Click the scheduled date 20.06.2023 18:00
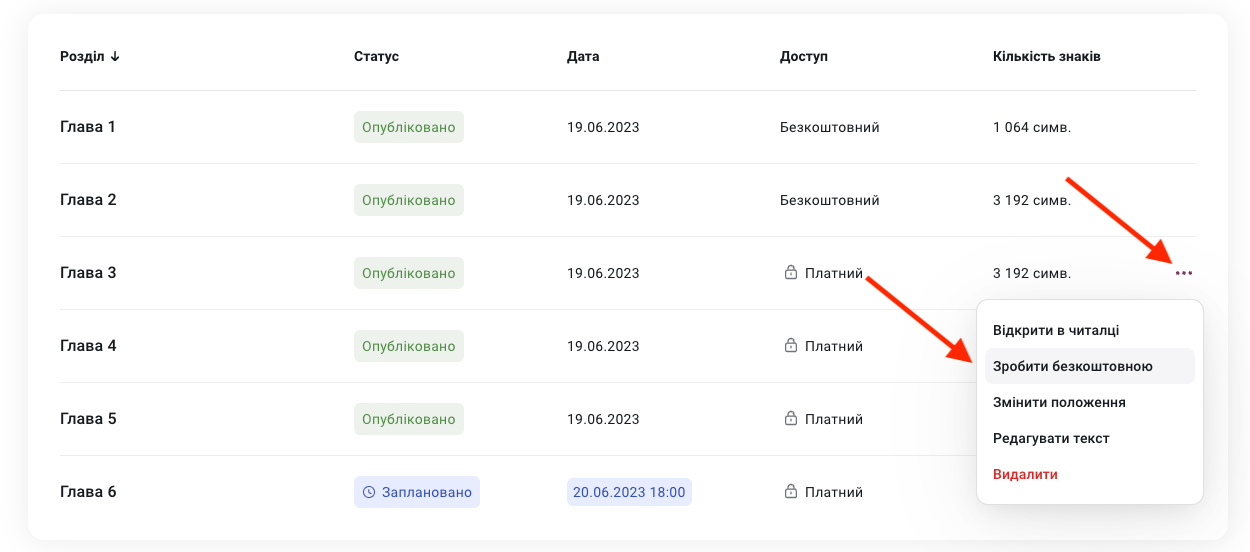The image size is (1250, 552). point(629,492)
